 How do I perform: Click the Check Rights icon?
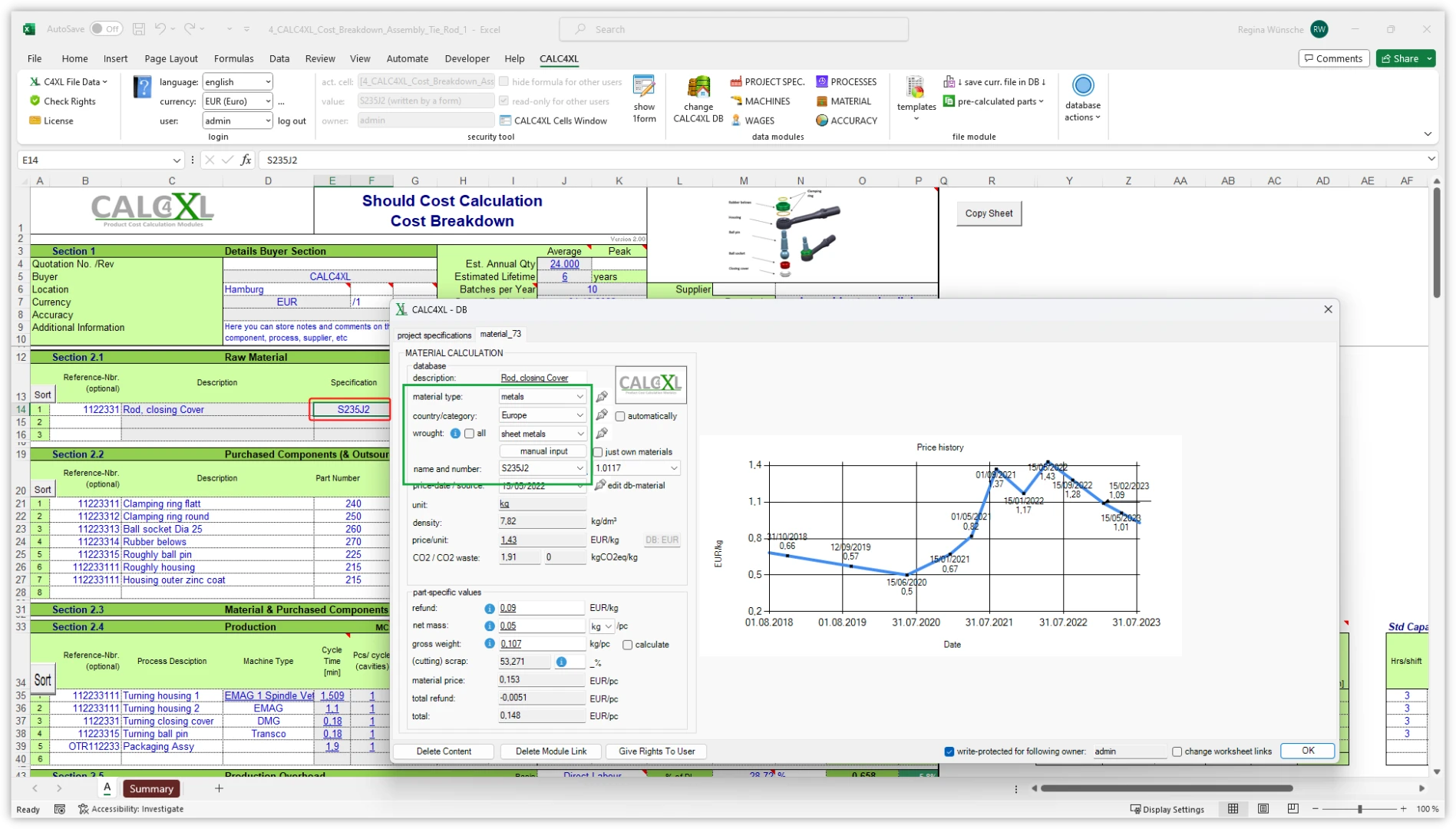(35, 101)
